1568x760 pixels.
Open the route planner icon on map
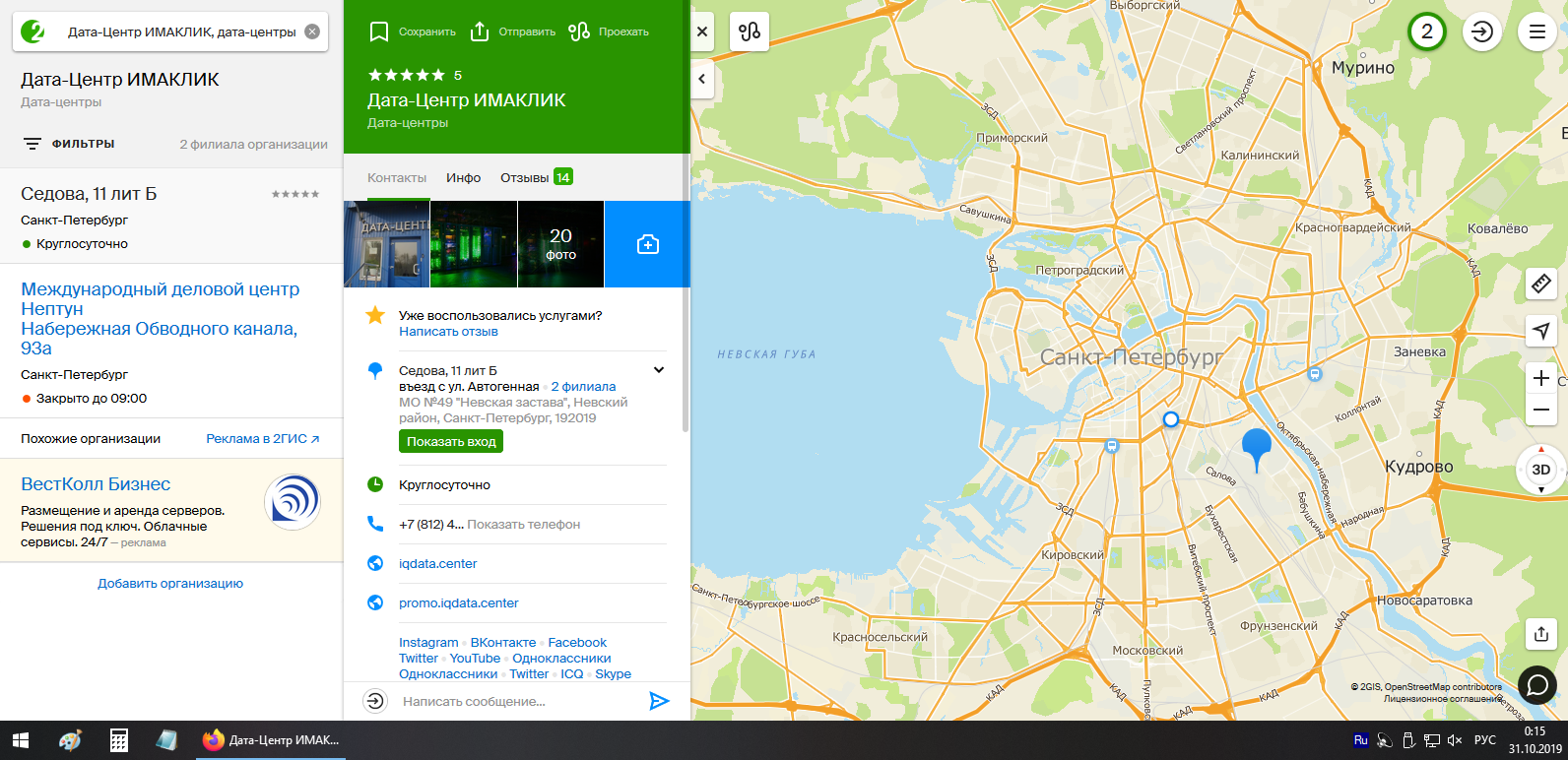pos(749,32)
